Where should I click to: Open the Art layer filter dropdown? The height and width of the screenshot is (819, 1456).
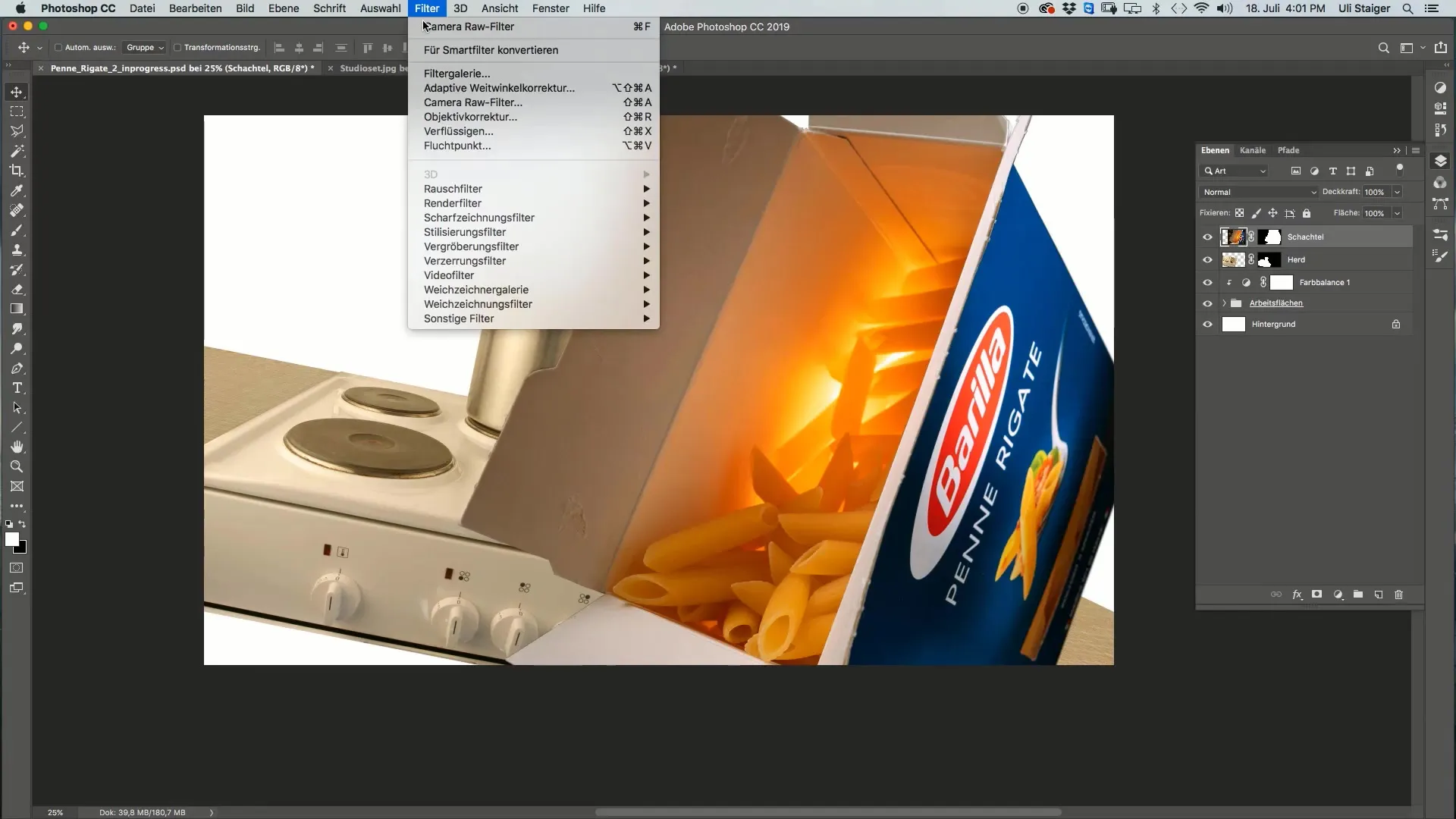1234,171
